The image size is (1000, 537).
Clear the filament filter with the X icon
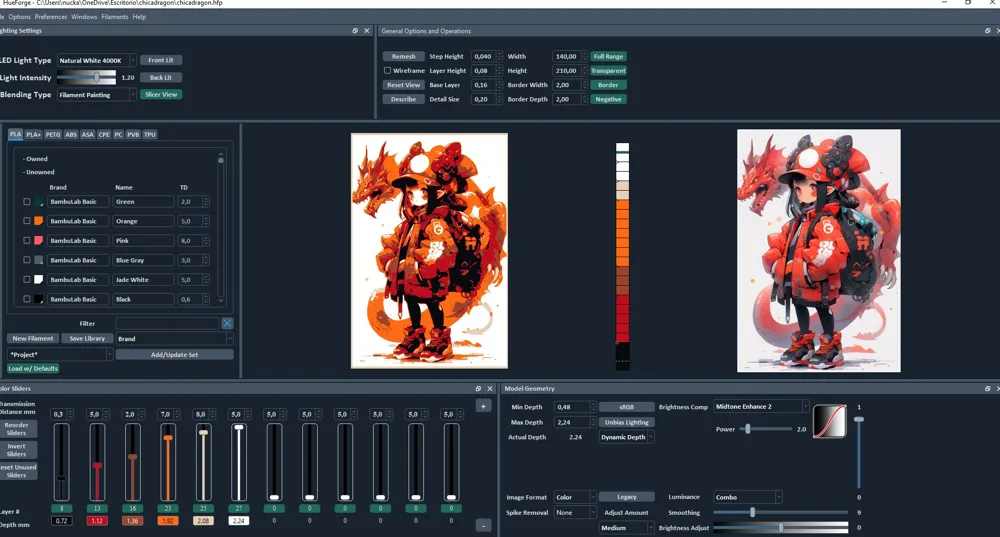(227, 323)
